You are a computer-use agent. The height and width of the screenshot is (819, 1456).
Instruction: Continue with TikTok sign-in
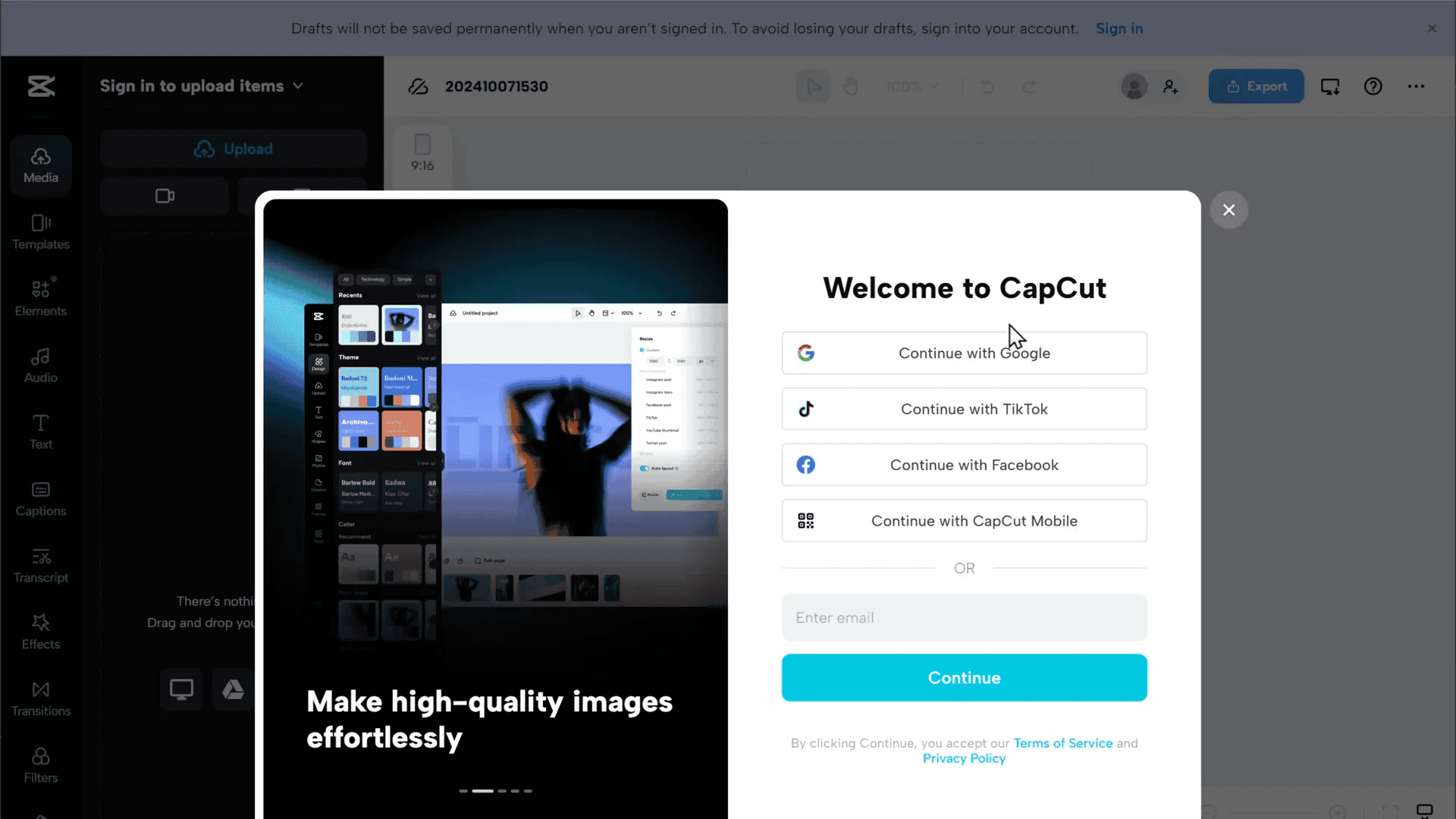[x=964, y=409]
